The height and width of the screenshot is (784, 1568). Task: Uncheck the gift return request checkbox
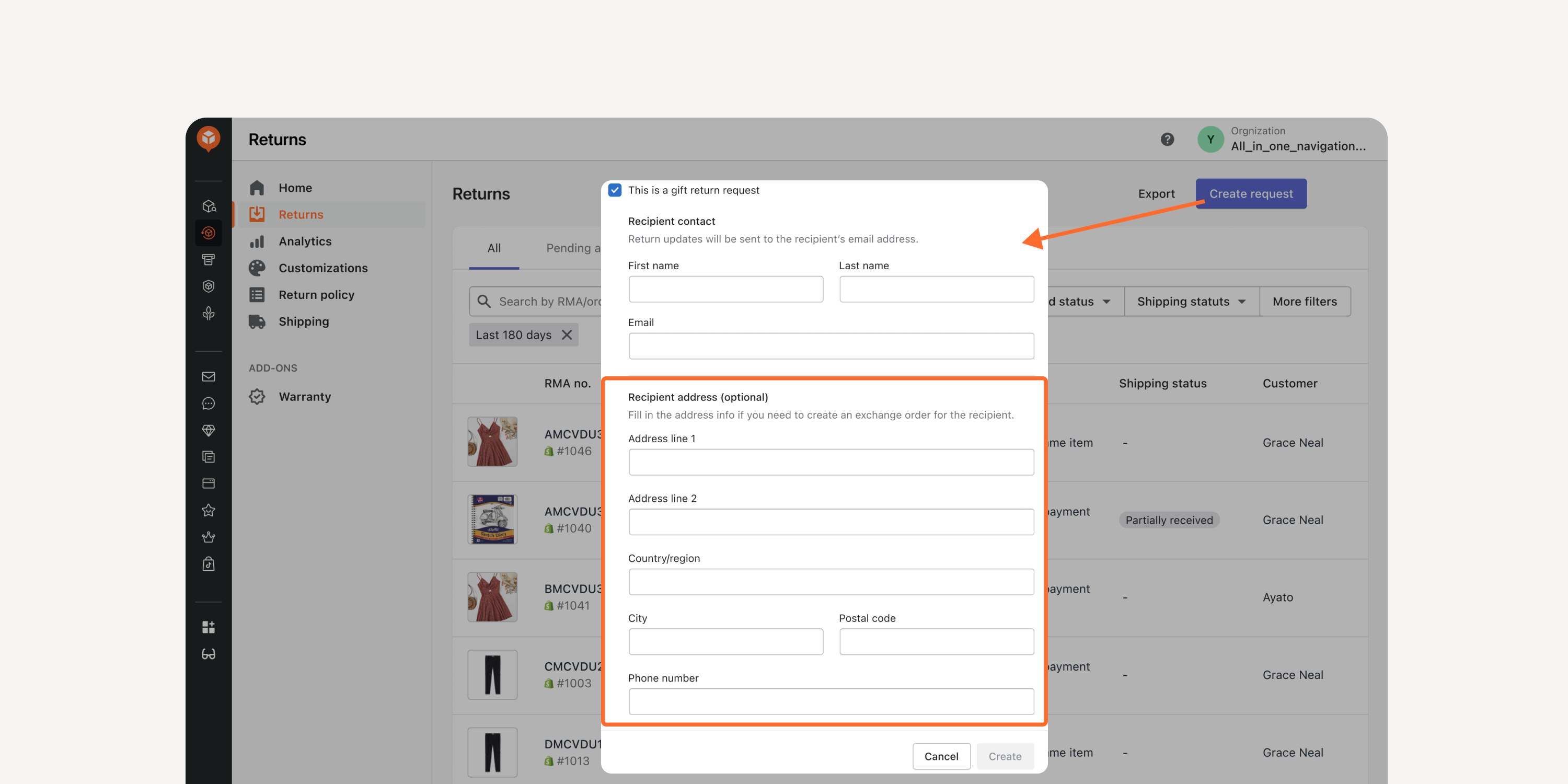click(615, 190)
